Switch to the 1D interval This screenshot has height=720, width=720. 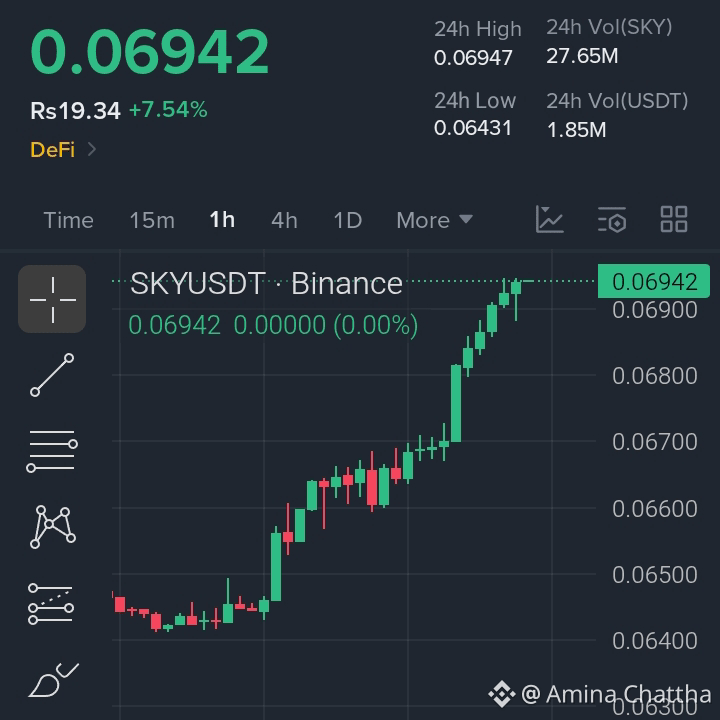(x=348, y=220)
